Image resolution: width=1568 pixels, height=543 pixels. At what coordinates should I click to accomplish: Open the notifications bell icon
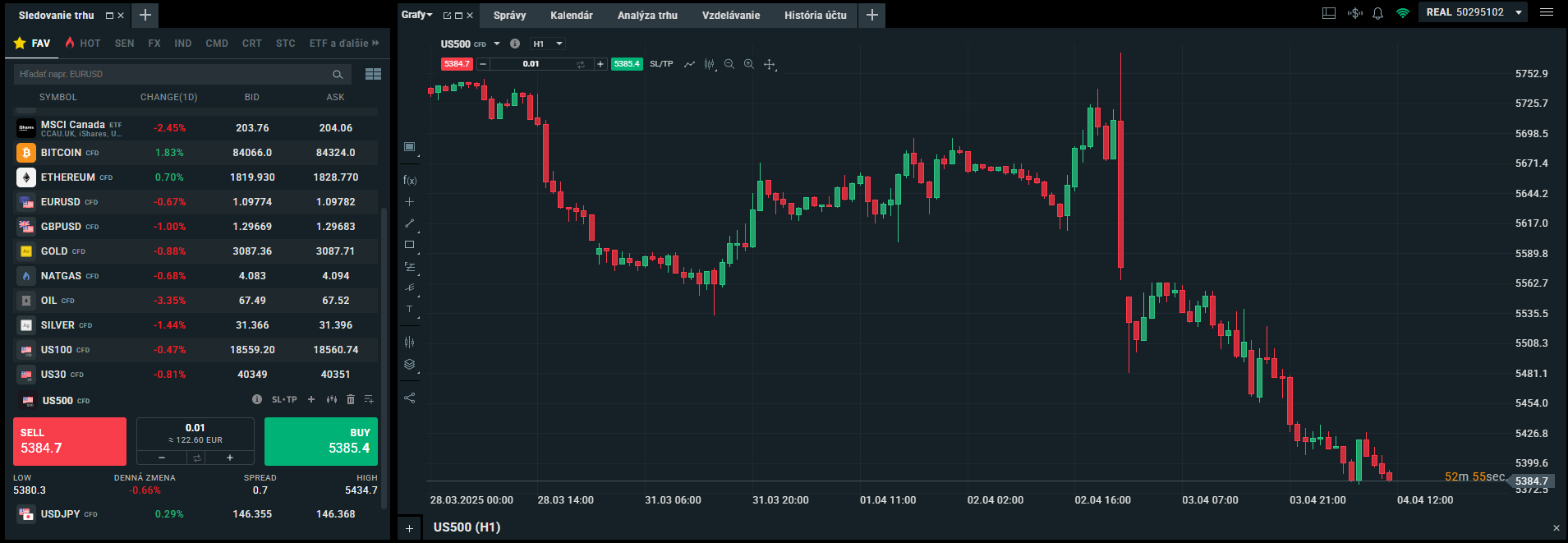(x=1378, y=13)
